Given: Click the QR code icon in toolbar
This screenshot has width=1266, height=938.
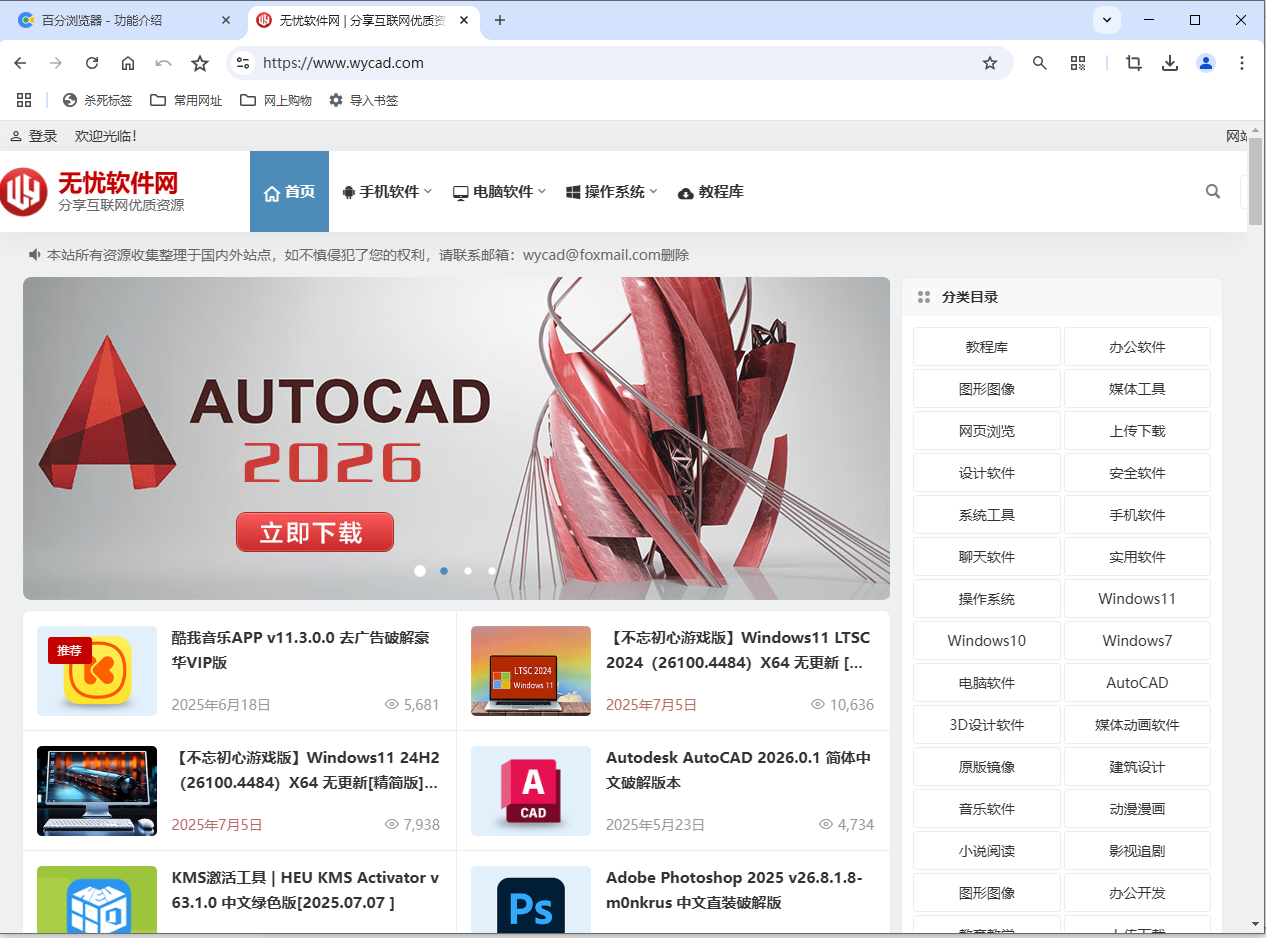Looking at the screenshot, I should [1077, 63].
